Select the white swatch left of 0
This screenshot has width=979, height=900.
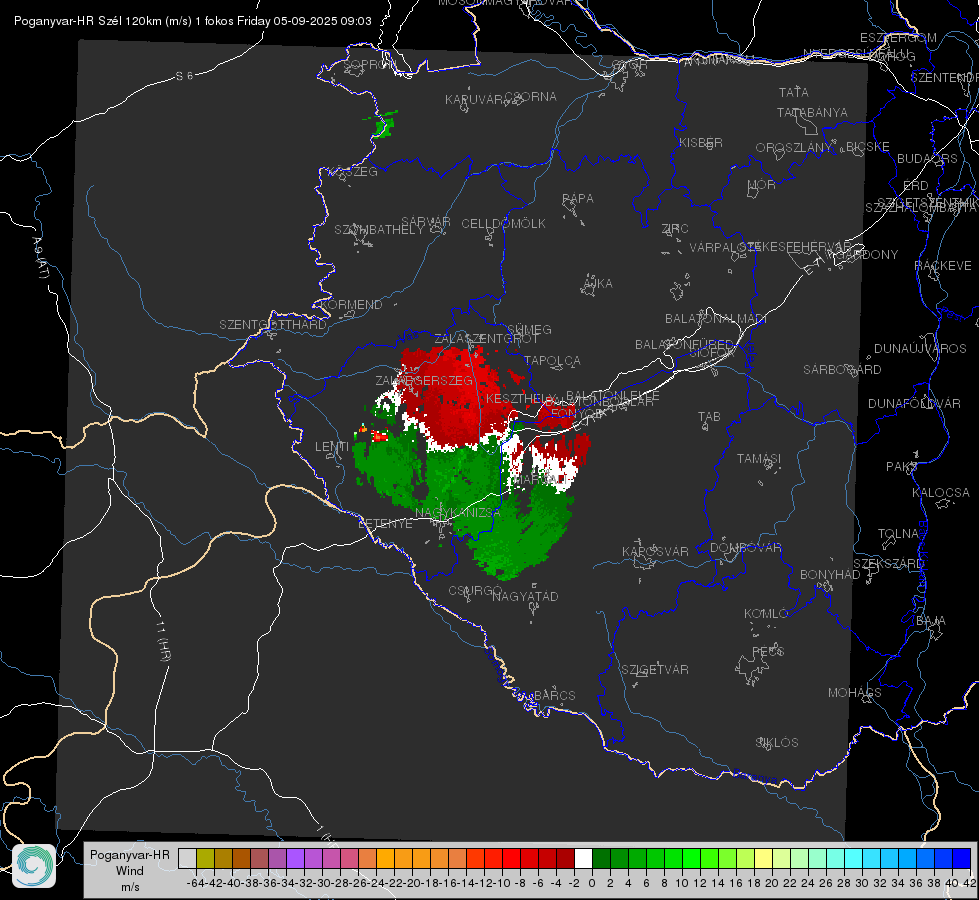coord(583,858)
